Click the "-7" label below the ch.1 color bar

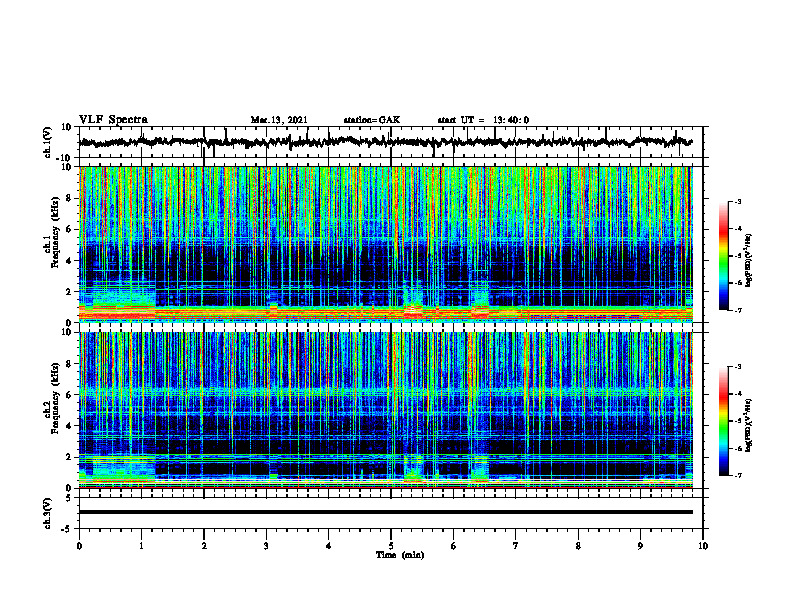click(x=738, y=310)
